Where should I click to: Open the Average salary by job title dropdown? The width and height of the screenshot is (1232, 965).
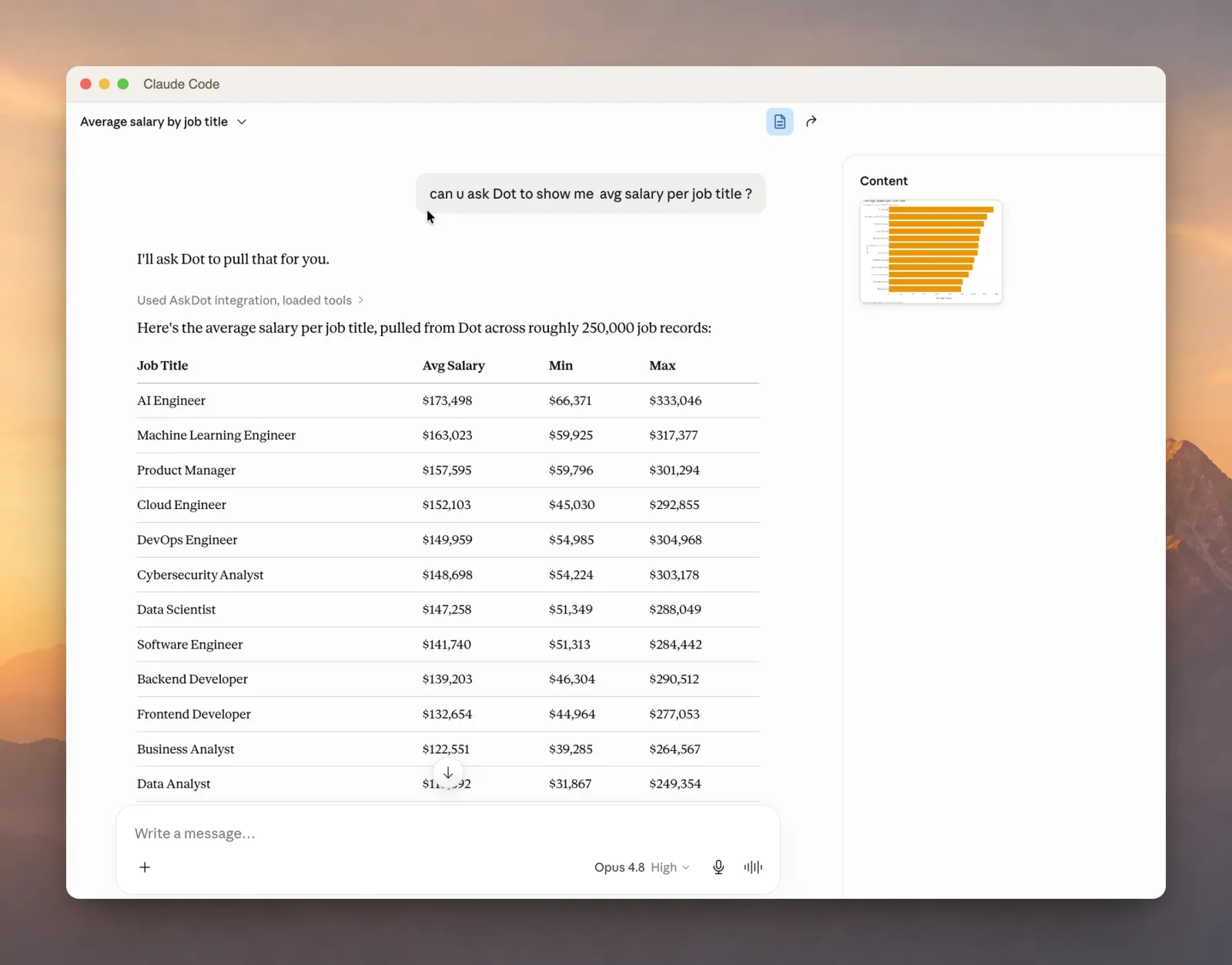(163, 122)
